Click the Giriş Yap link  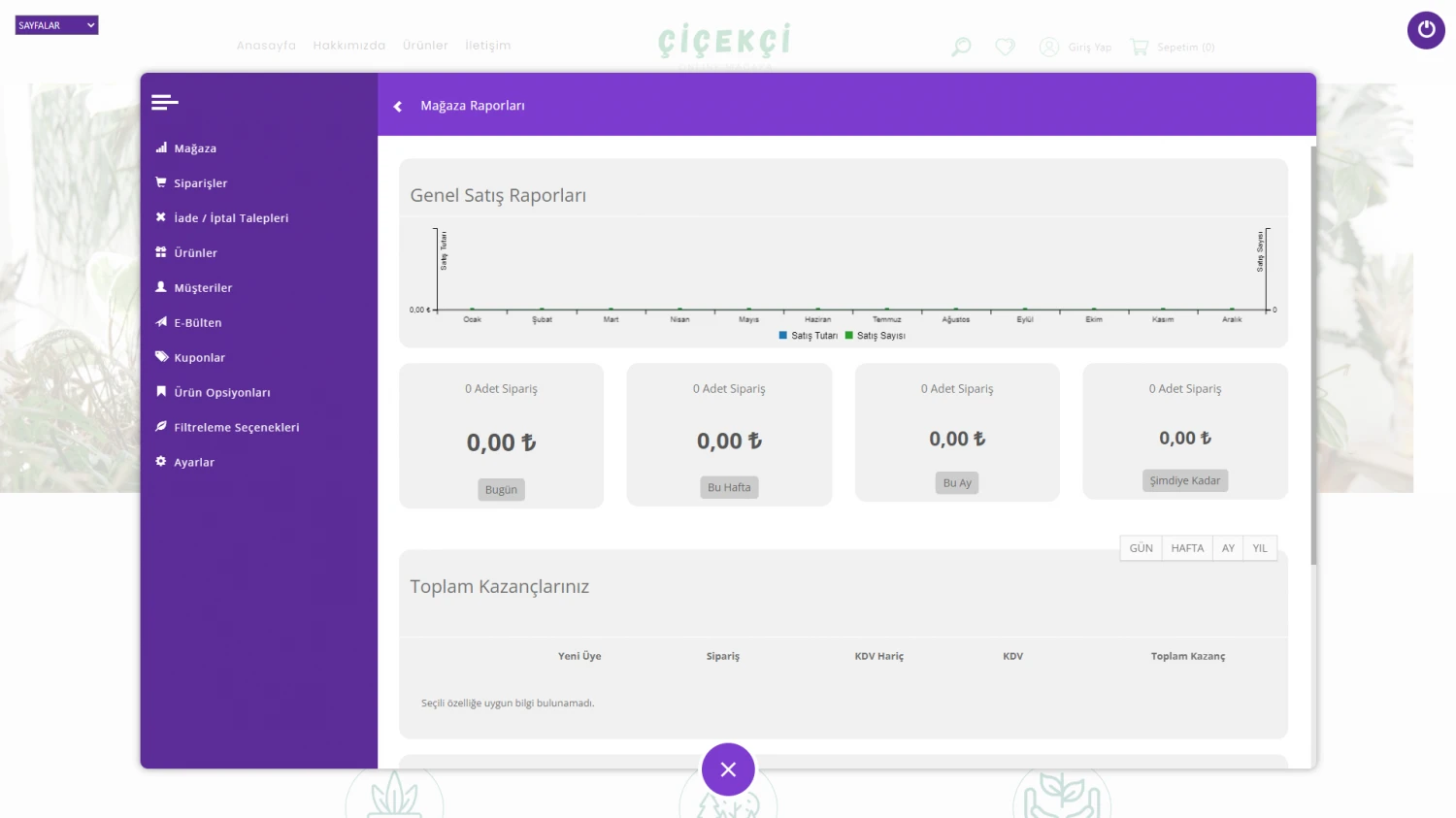(x=1090, y=48)
